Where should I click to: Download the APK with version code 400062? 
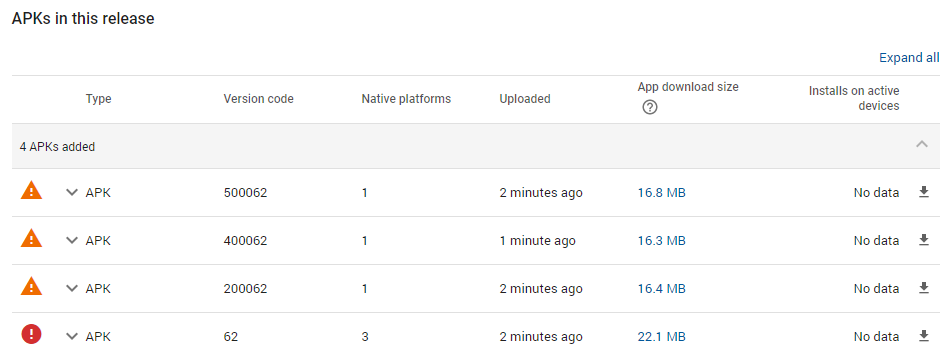(923, 240)
